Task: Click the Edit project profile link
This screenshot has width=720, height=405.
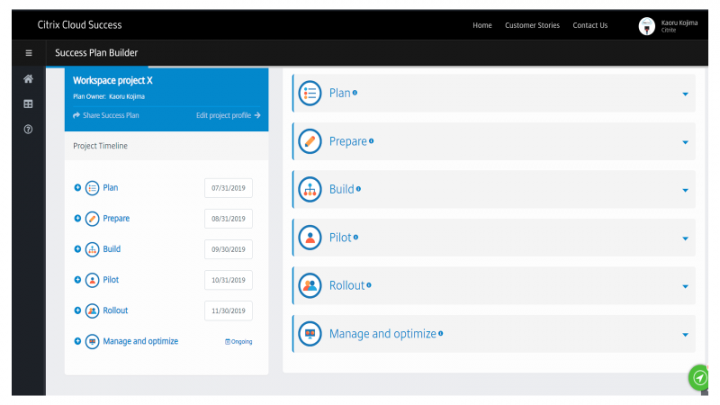Action: 228,115
